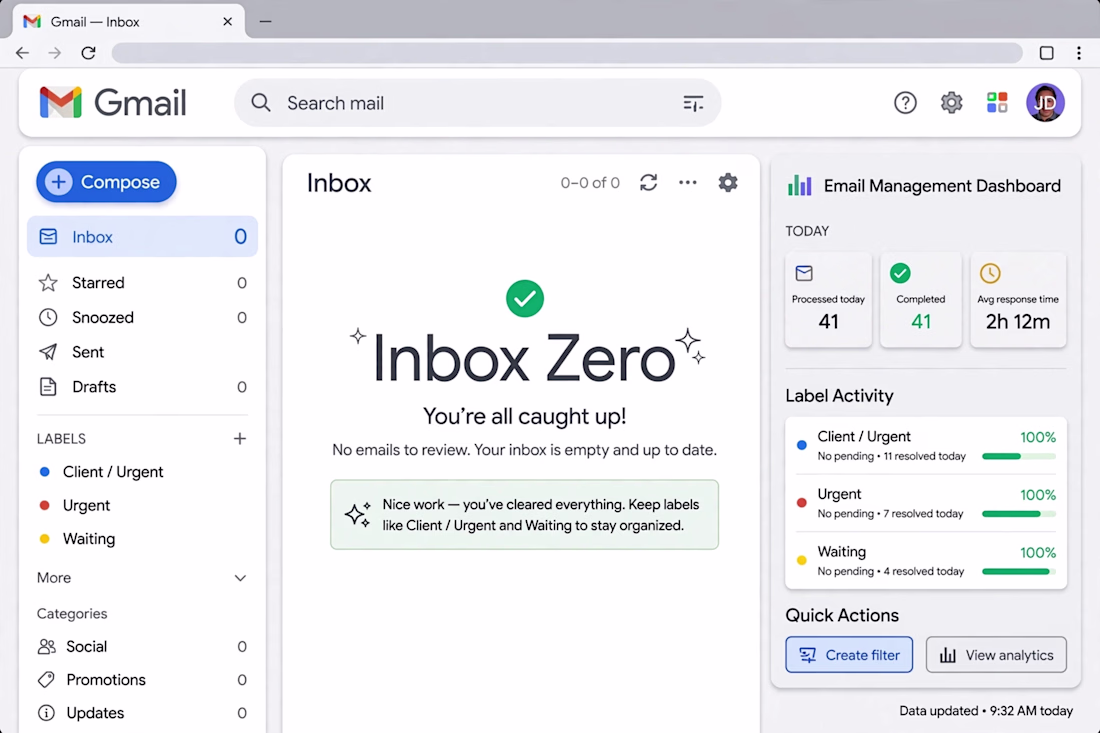The image size is (1100, 733).
Task: Expand the More section chevron
Action: pyautogui.click(x=240, y=578)
